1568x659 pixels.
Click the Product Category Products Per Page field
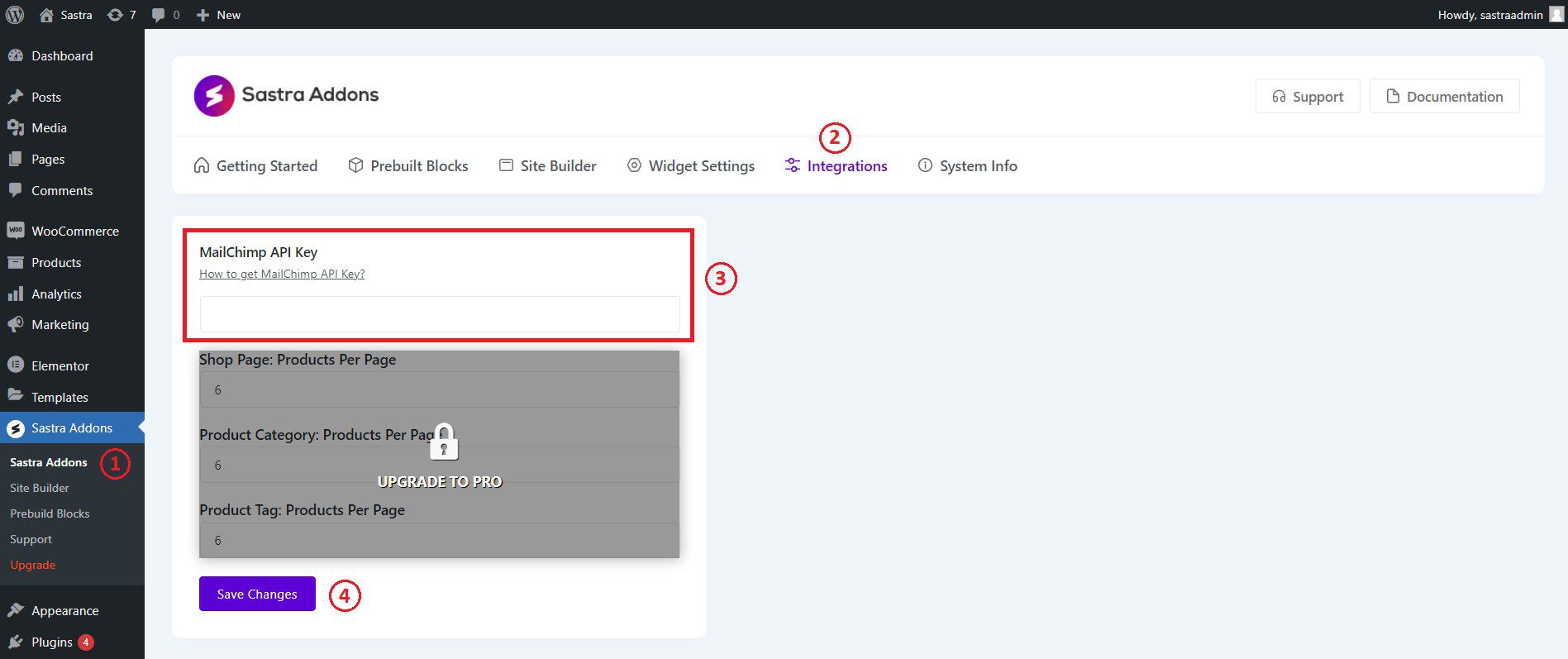pyautogui.click(x=440, y=465)
